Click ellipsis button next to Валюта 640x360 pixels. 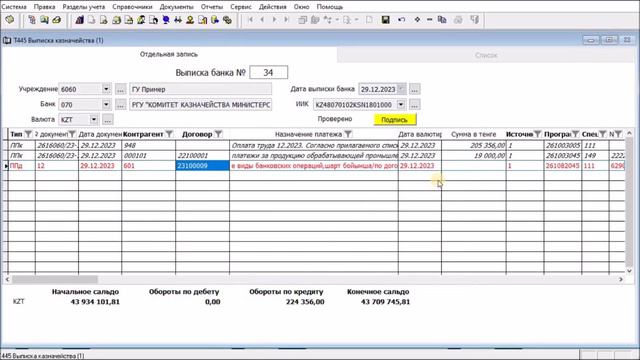point(107,120)
